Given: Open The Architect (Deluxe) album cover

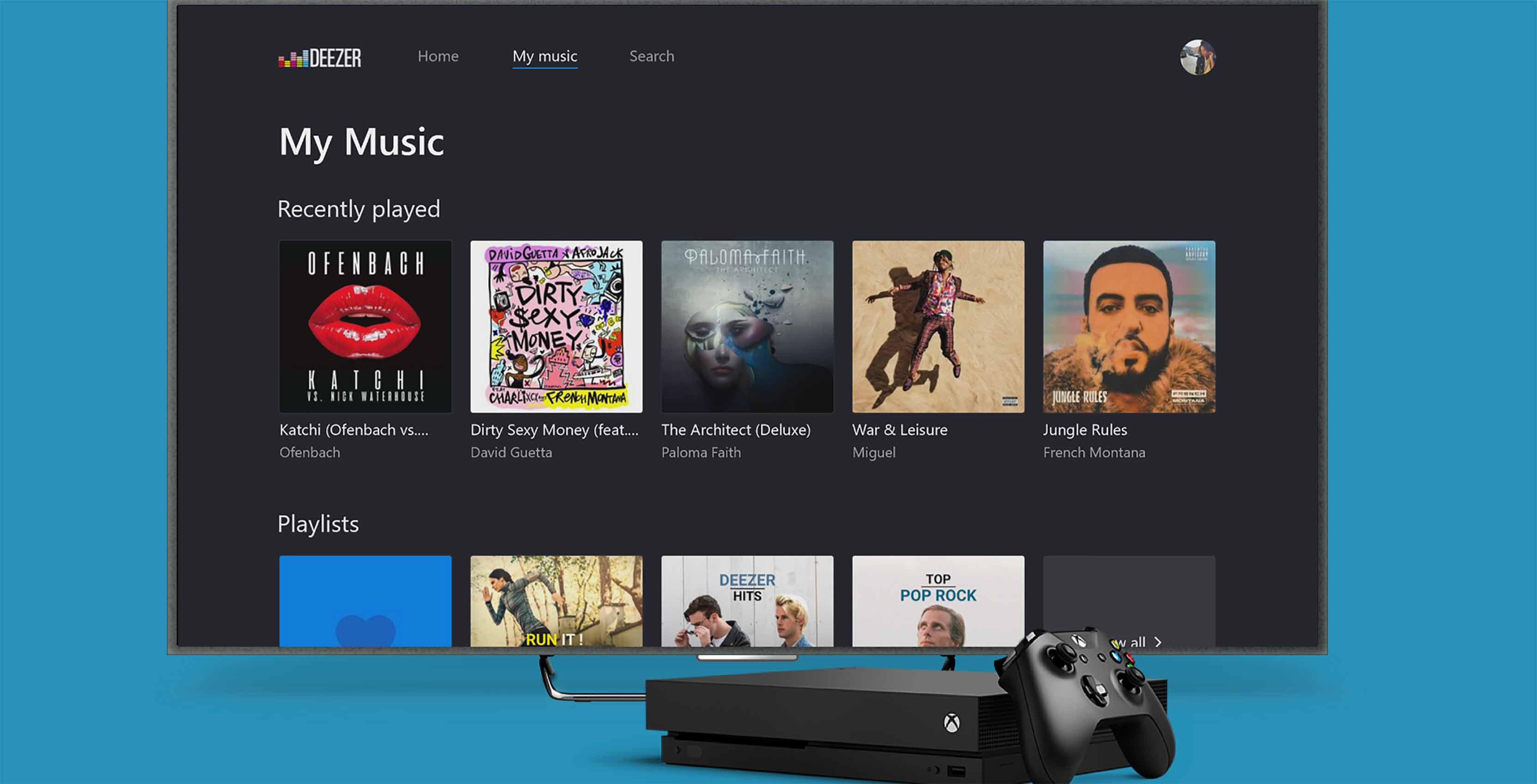Looking at the screenshot, I should click(x=747, y=327).
